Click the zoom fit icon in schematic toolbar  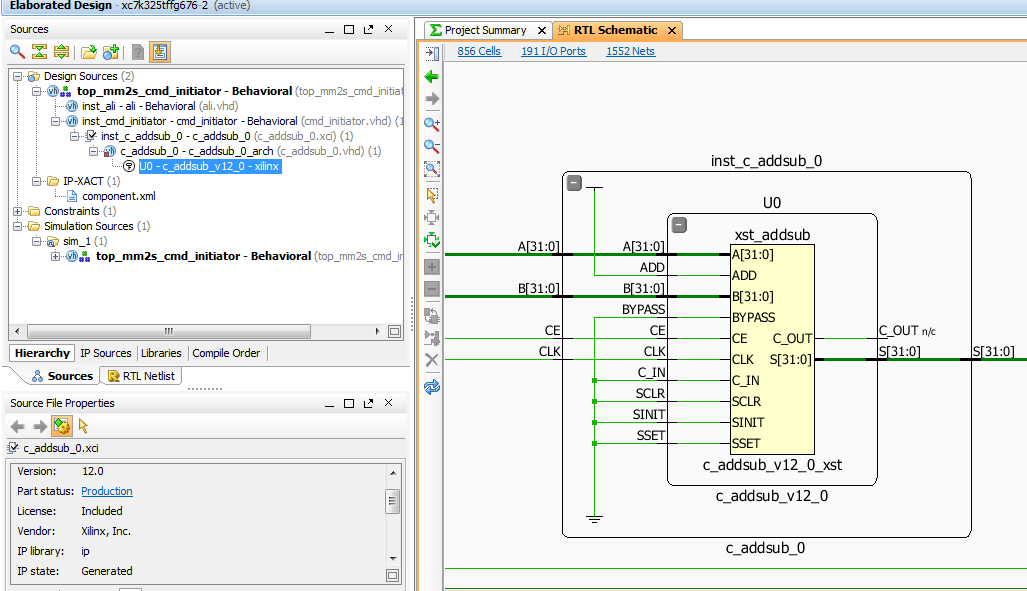click(x=432, y=169)
